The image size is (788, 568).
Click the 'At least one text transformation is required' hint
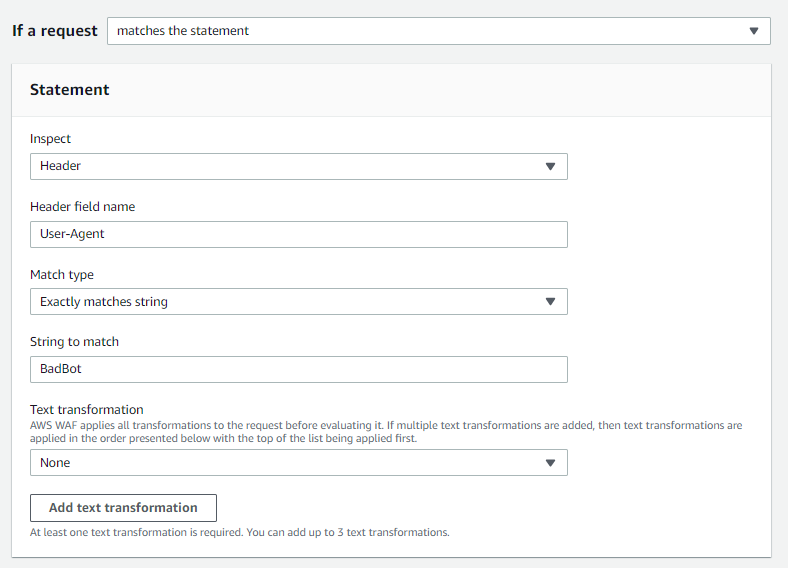point(239,532)
